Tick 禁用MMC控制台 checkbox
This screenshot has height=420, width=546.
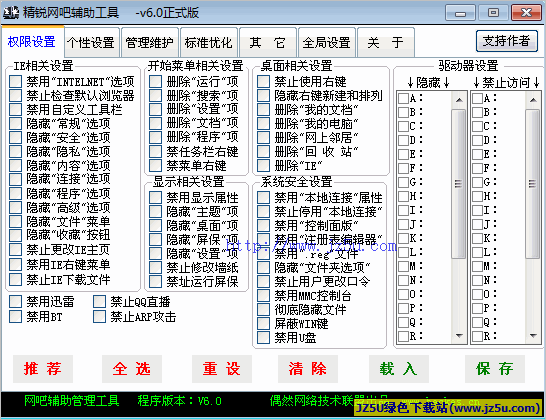(264, 295)
